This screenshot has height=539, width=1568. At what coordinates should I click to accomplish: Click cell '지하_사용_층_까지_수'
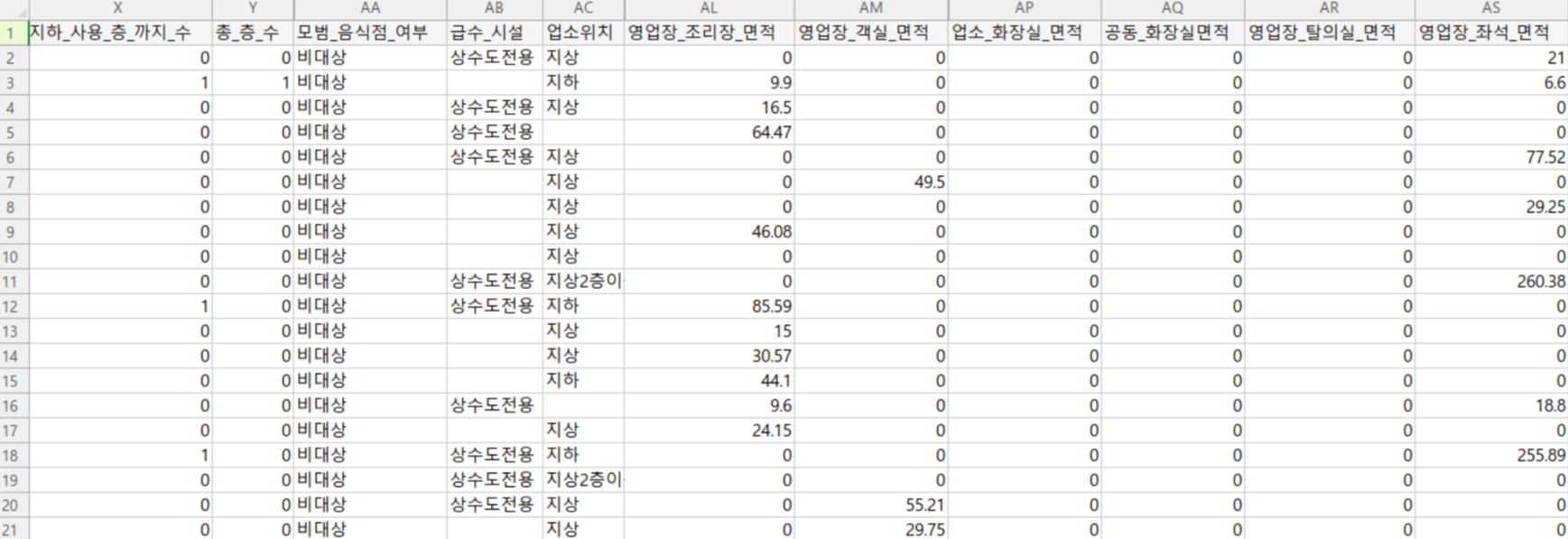tap(120, 33)
